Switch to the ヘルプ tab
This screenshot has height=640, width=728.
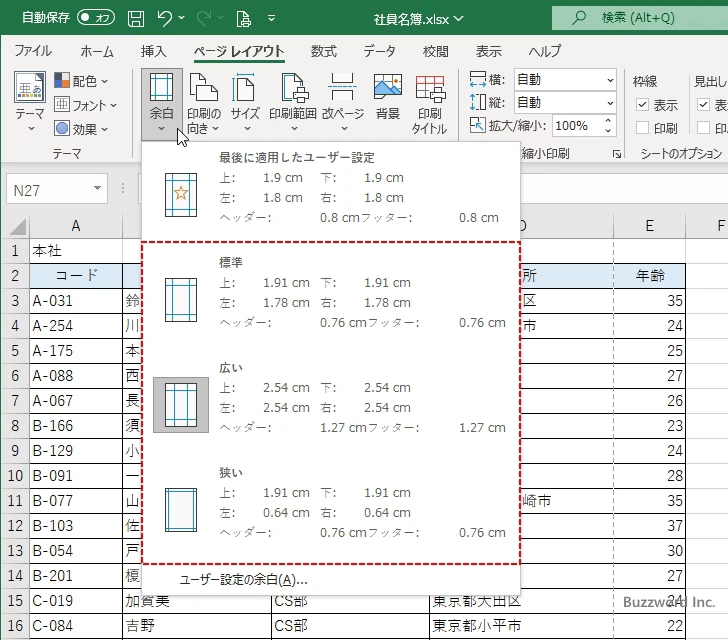[545, 51]
